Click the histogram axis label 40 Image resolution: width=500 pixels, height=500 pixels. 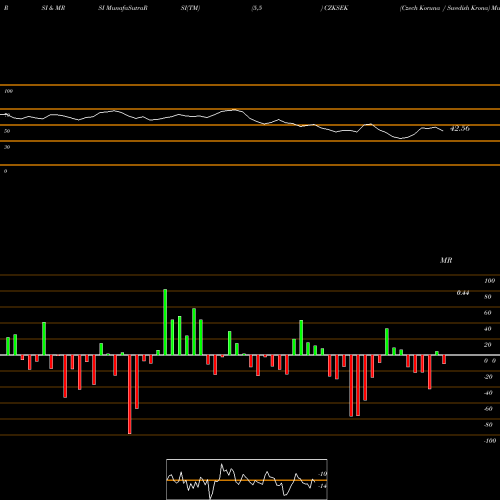tap(488, 329)
